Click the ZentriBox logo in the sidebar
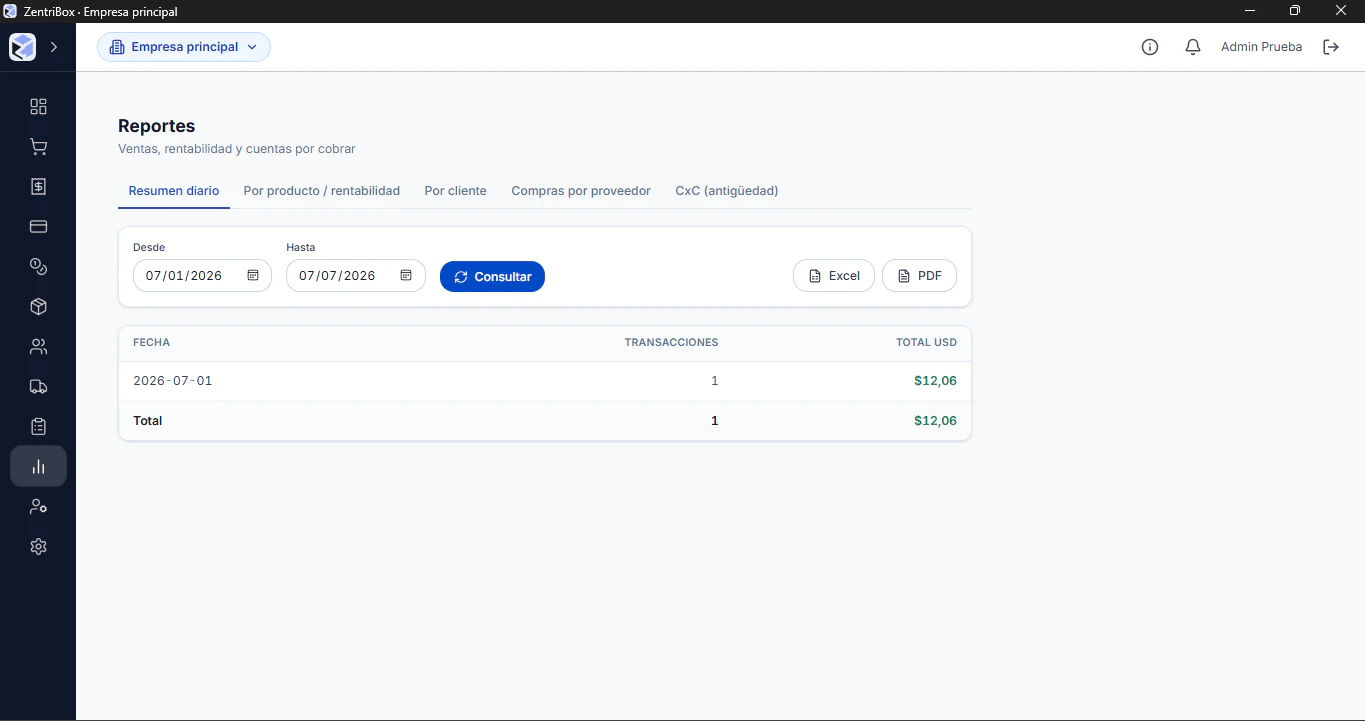The height and width of the screenshot is (721, 1365). click(x=22, y=47)
